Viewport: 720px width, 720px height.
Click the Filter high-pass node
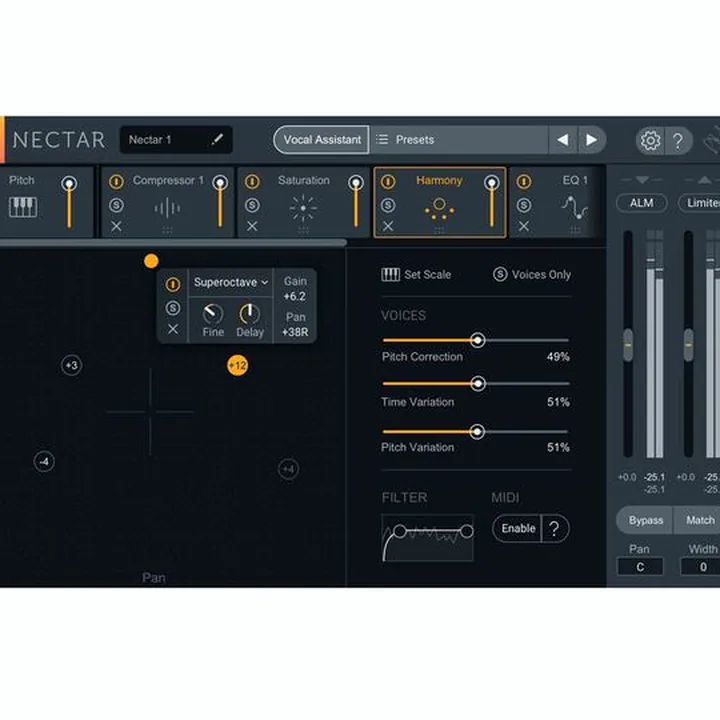[400, 532]
